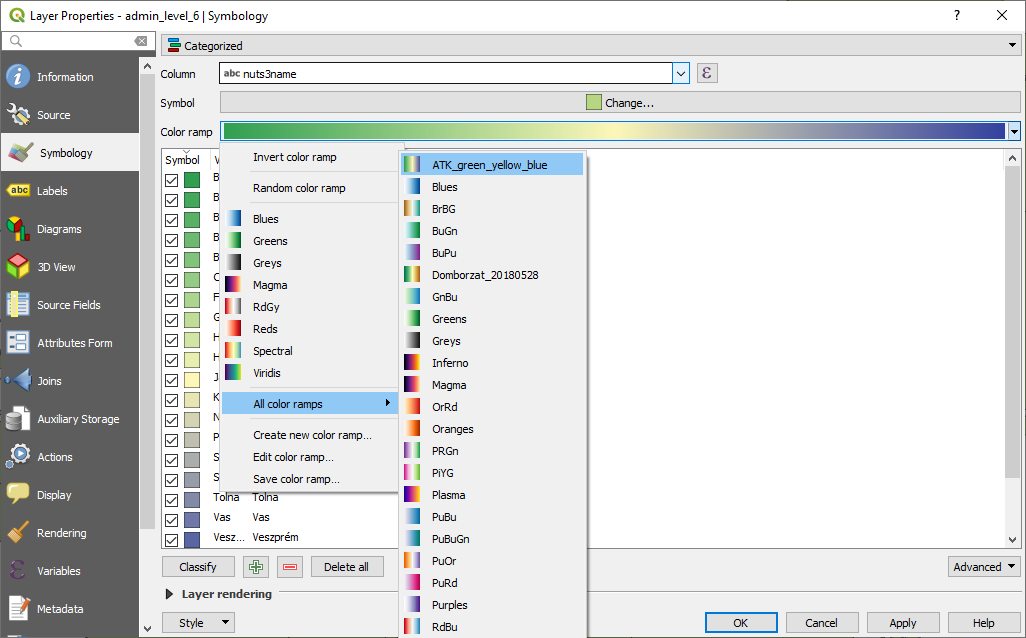Open the Diagrams icon
Image resolution: width=1026 pixels, height=638 pixels.
(x=18, y=229)
